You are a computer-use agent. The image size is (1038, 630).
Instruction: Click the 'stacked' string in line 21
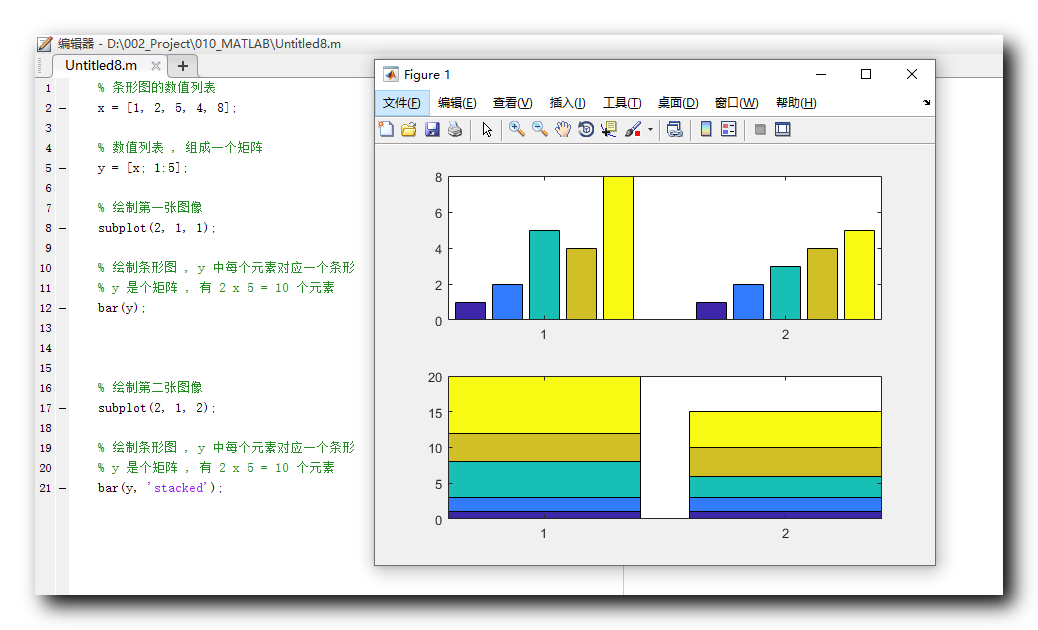tap(179, 488)
